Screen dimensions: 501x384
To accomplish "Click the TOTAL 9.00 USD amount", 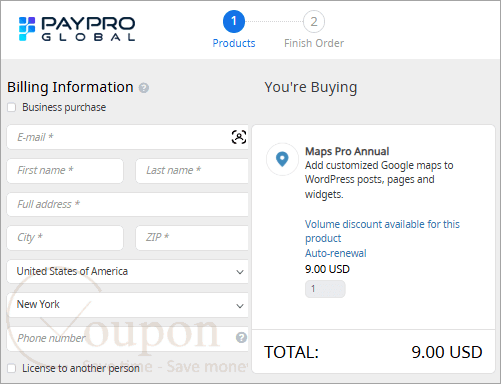I will click(x=447, y=352).
